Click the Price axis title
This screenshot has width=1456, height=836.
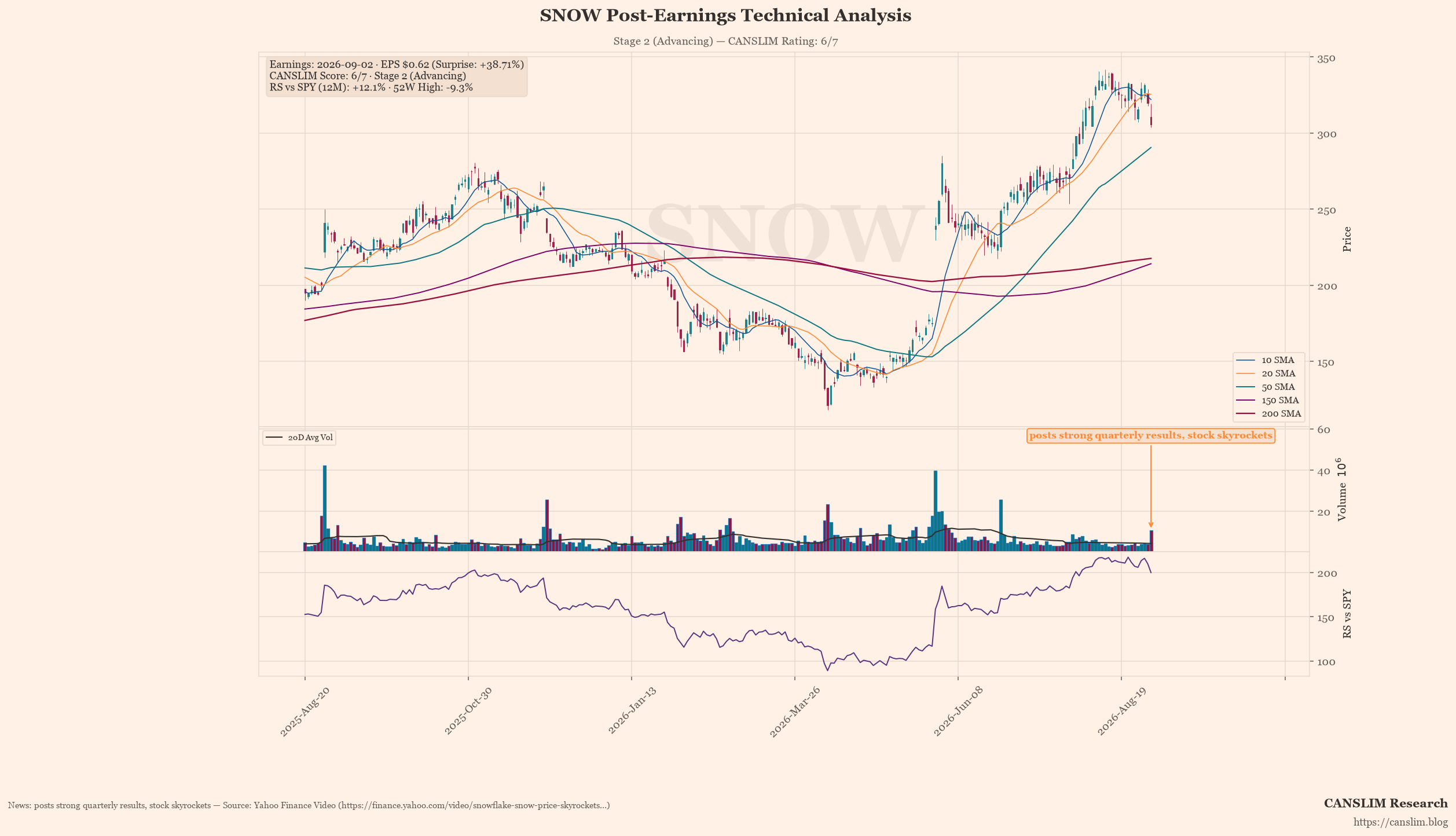tap(1347, 239)
